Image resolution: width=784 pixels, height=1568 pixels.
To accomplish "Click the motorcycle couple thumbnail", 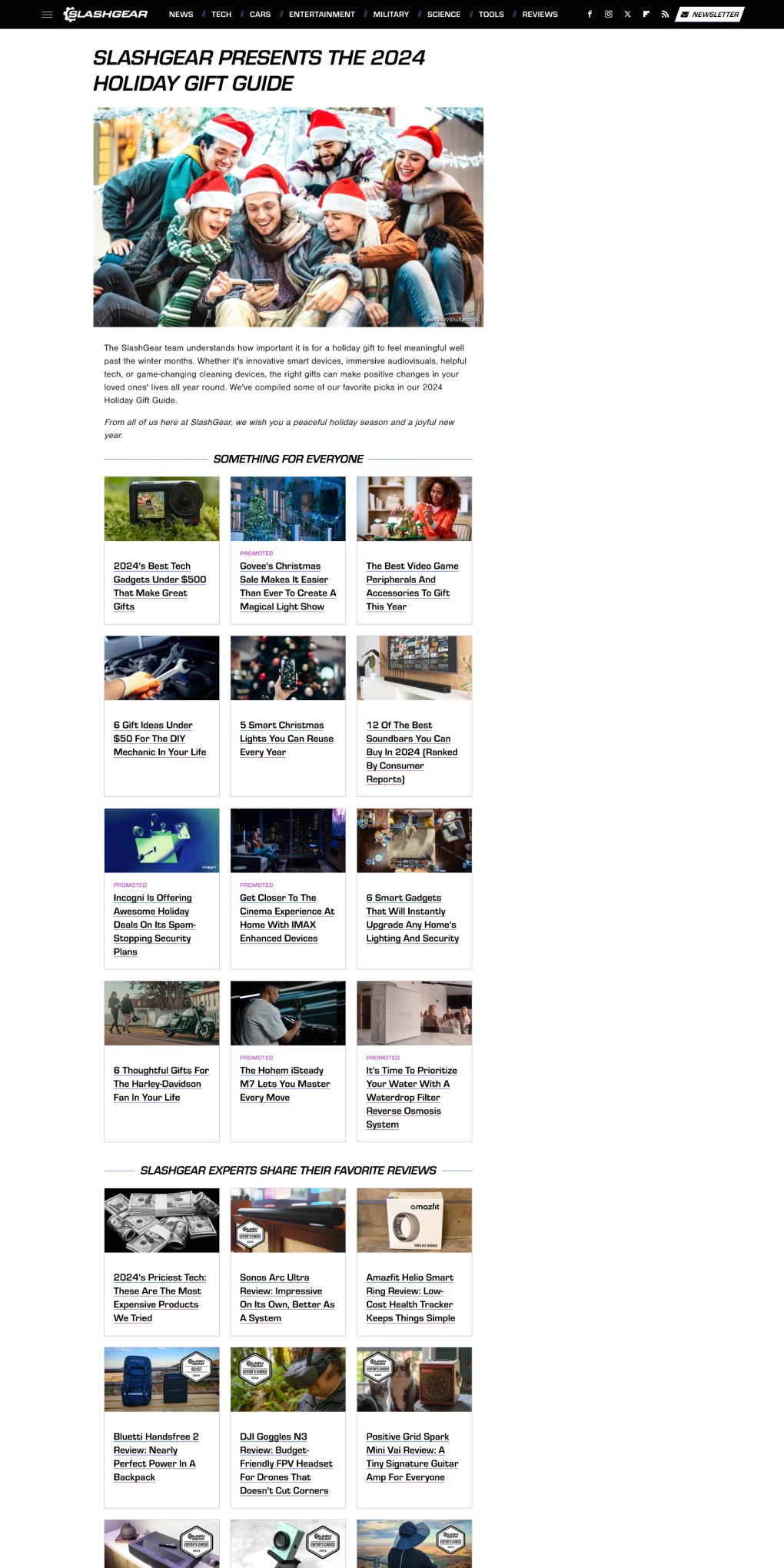I will pos(161,1013).
